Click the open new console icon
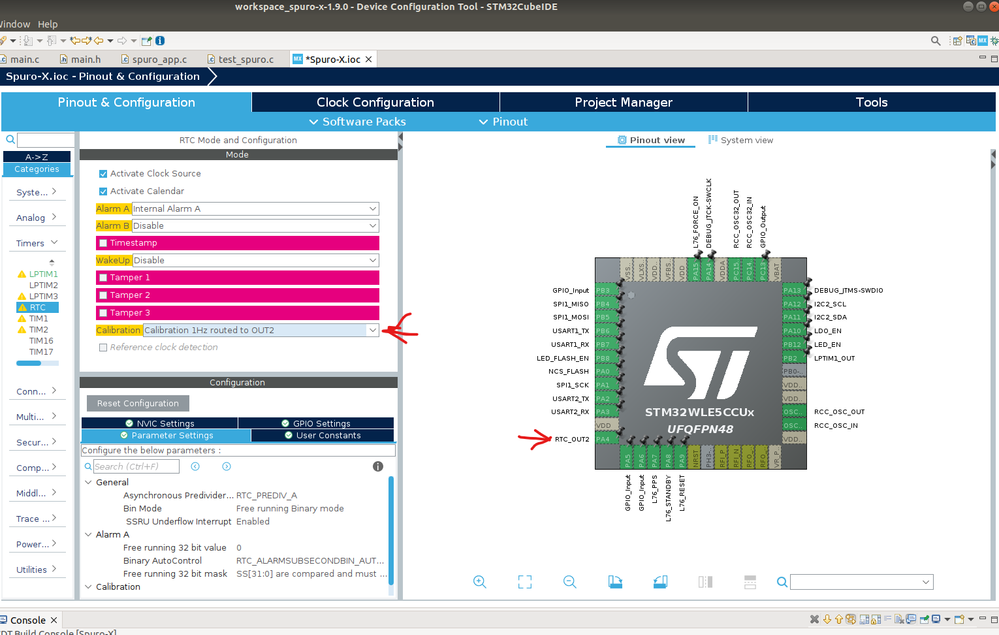Viewport: 999px width, 635px height. [961, 619]
